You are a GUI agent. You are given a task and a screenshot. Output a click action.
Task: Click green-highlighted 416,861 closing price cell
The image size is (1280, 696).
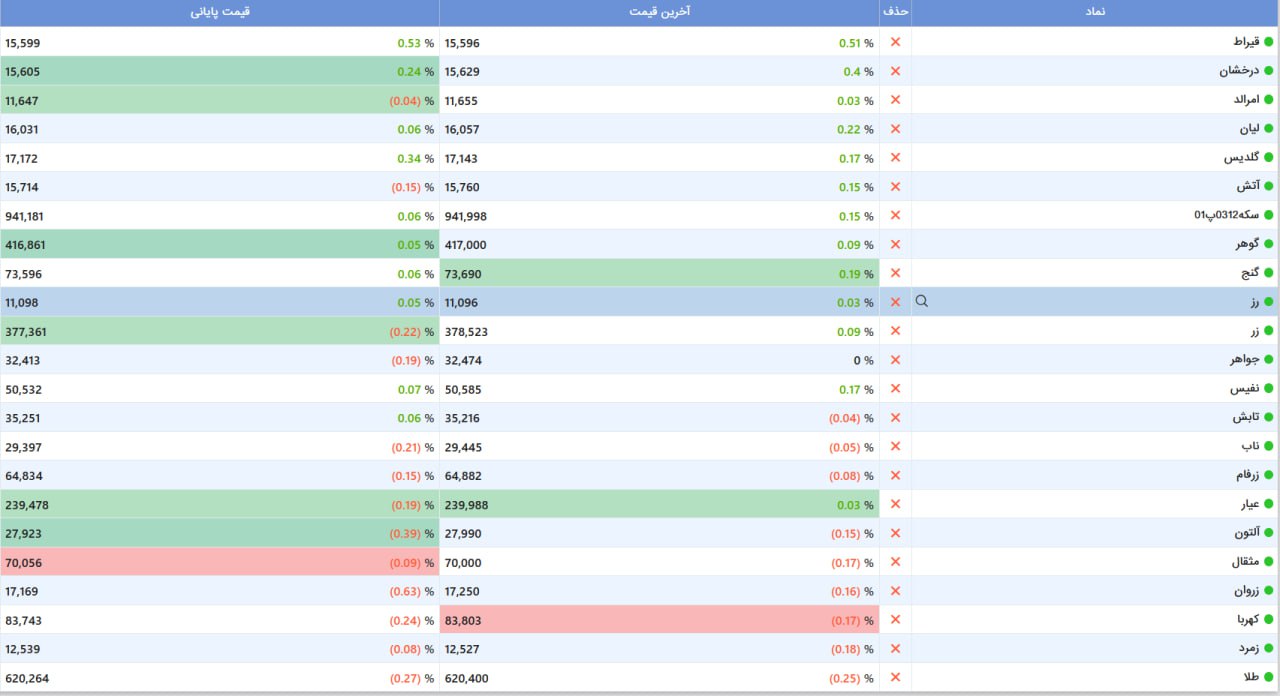(x=220, y=244)
